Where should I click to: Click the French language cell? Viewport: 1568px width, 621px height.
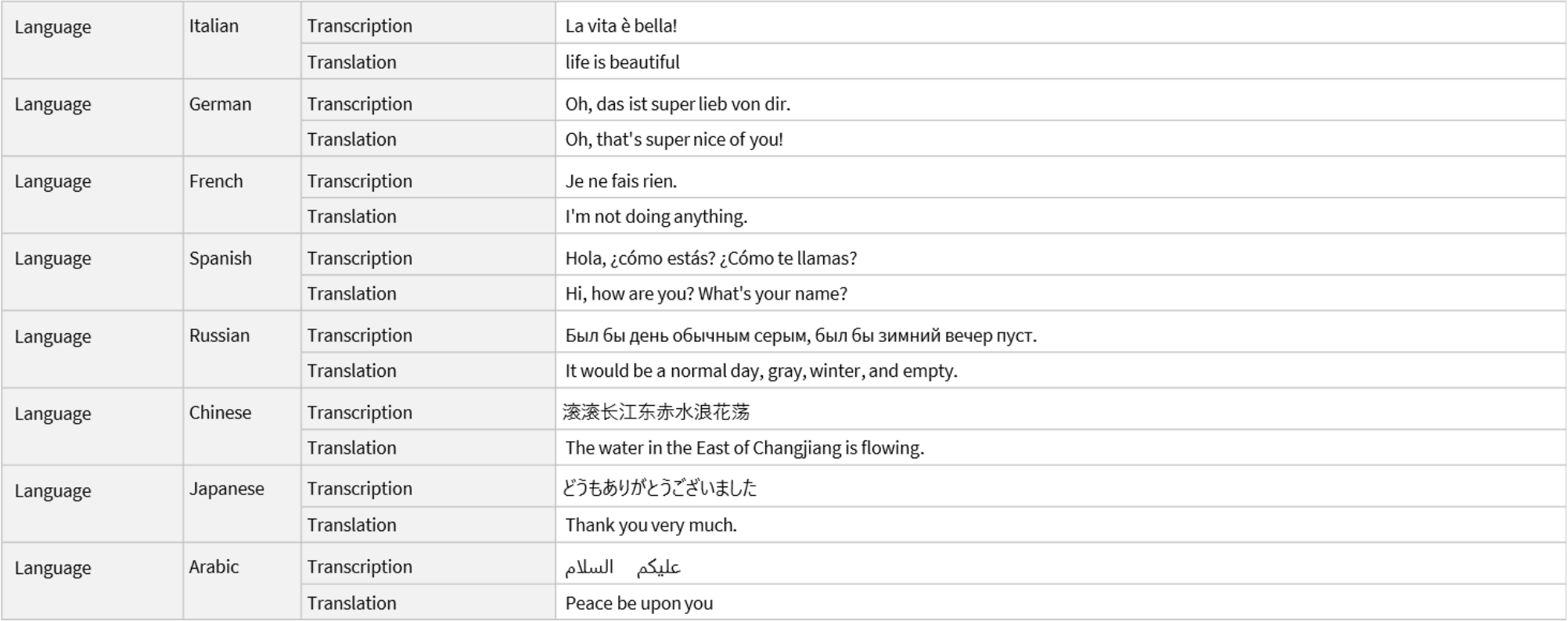click(216, 181)
